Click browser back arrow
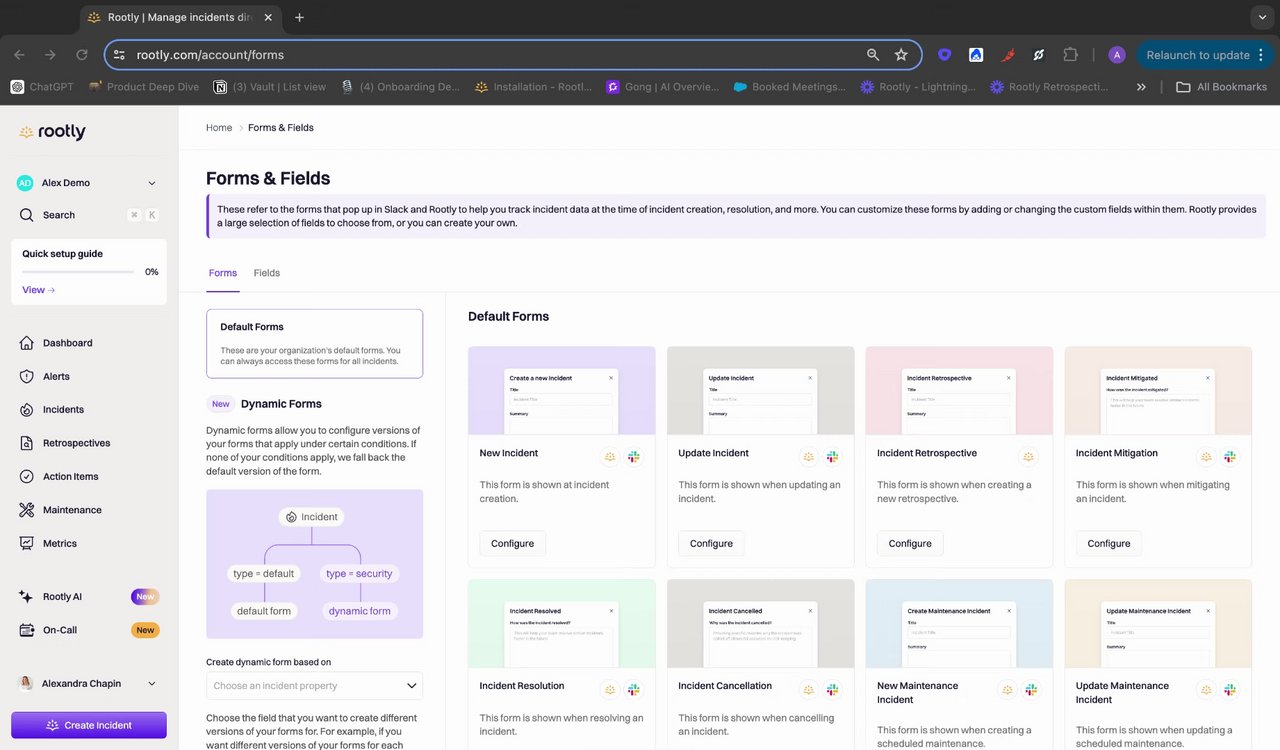1280x750 pixels. (19, 55)
